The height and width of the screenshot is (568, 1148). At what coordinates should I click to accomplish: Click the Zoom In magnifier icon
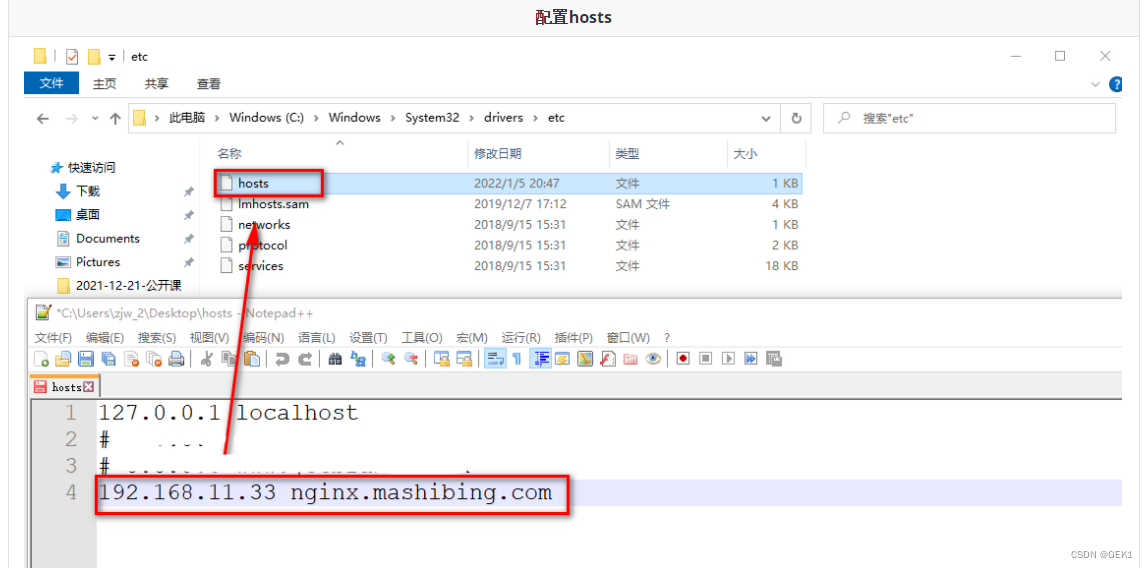389,359
